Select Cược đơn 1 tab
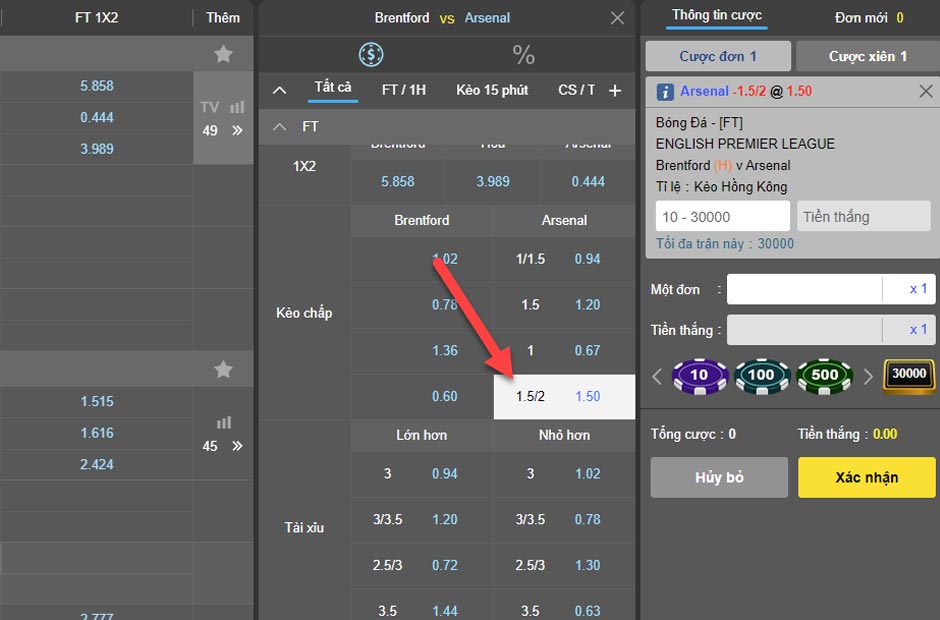This screenshot has width=940, height=620. [718, 56]
